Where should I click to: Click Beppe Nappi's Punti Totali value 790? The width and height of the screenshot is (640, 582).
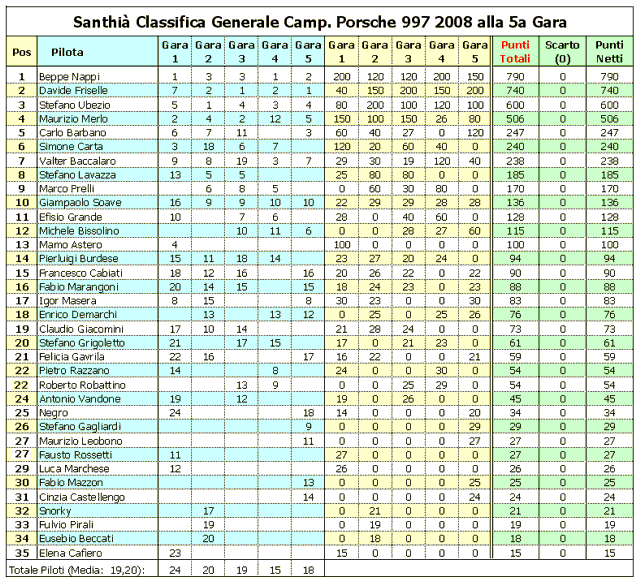(515, 77)
